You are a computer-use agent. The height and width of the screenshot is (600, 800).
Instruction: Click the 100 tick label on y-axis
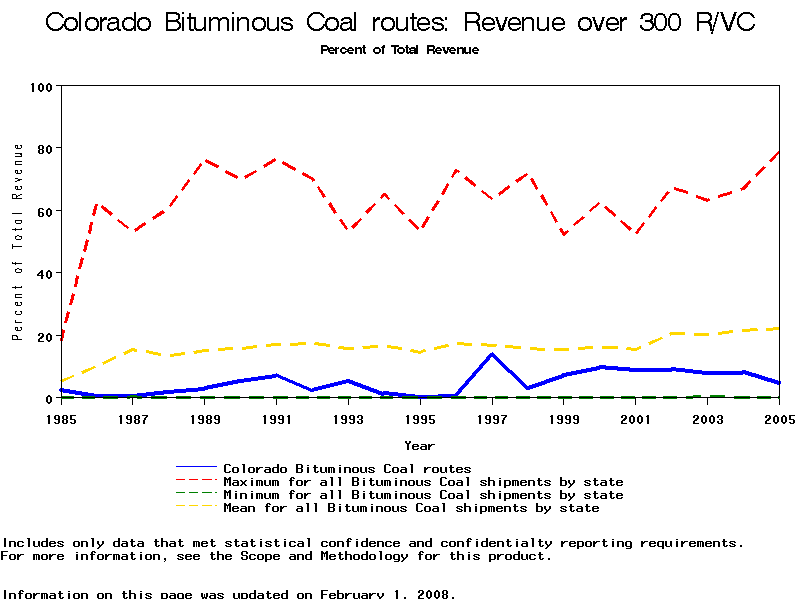[x=40, y=87]
